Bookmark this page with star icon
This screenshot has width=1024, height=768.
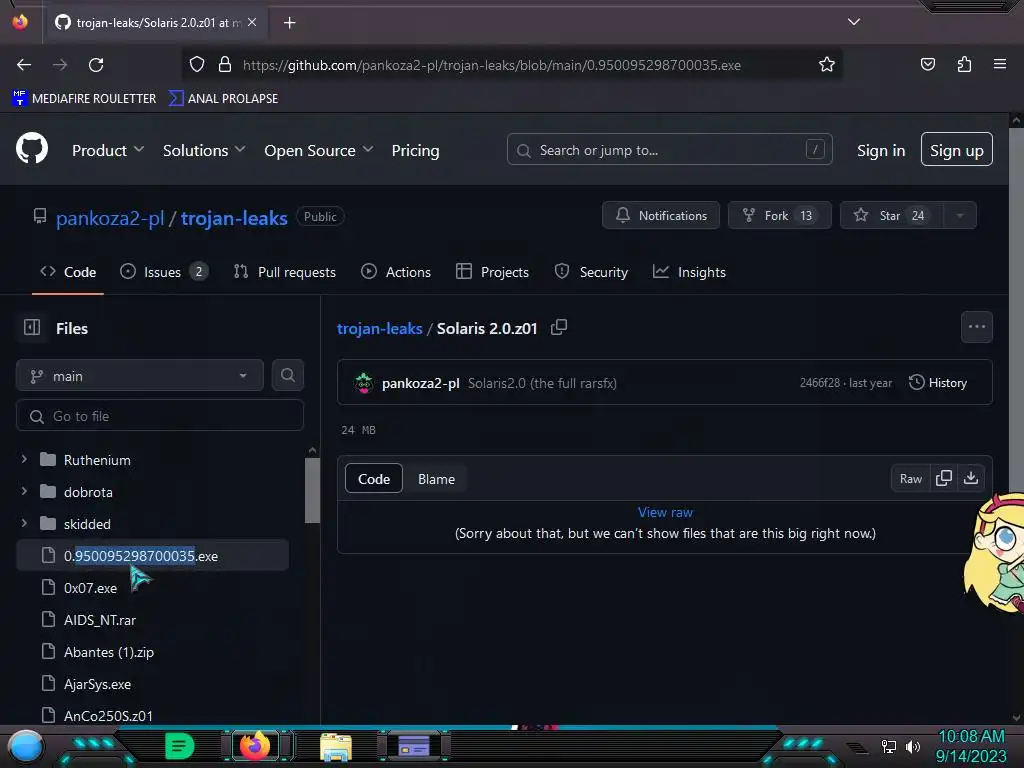pos(827,65)
